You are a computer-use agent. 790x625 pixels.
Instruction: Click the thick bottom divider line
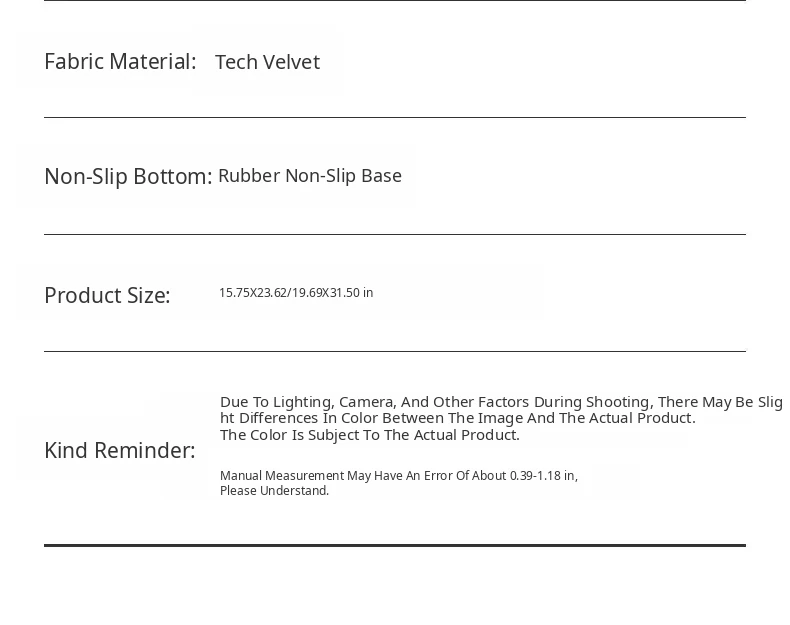395,546
